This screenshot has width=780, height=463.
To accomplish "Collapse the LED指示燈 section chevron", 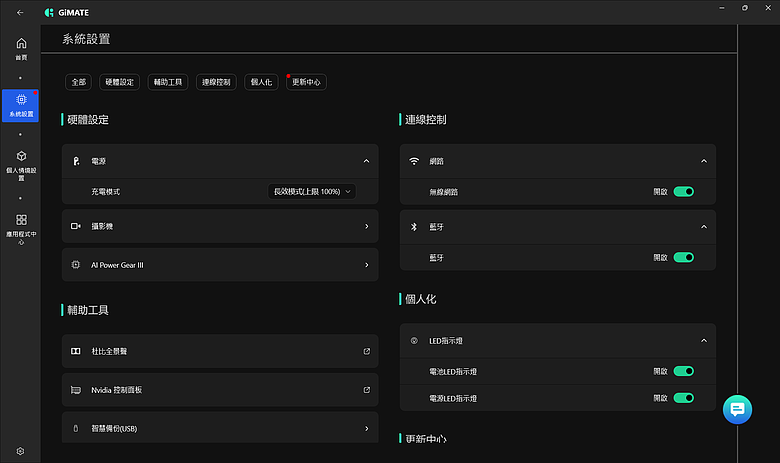I will coord(704,341).
